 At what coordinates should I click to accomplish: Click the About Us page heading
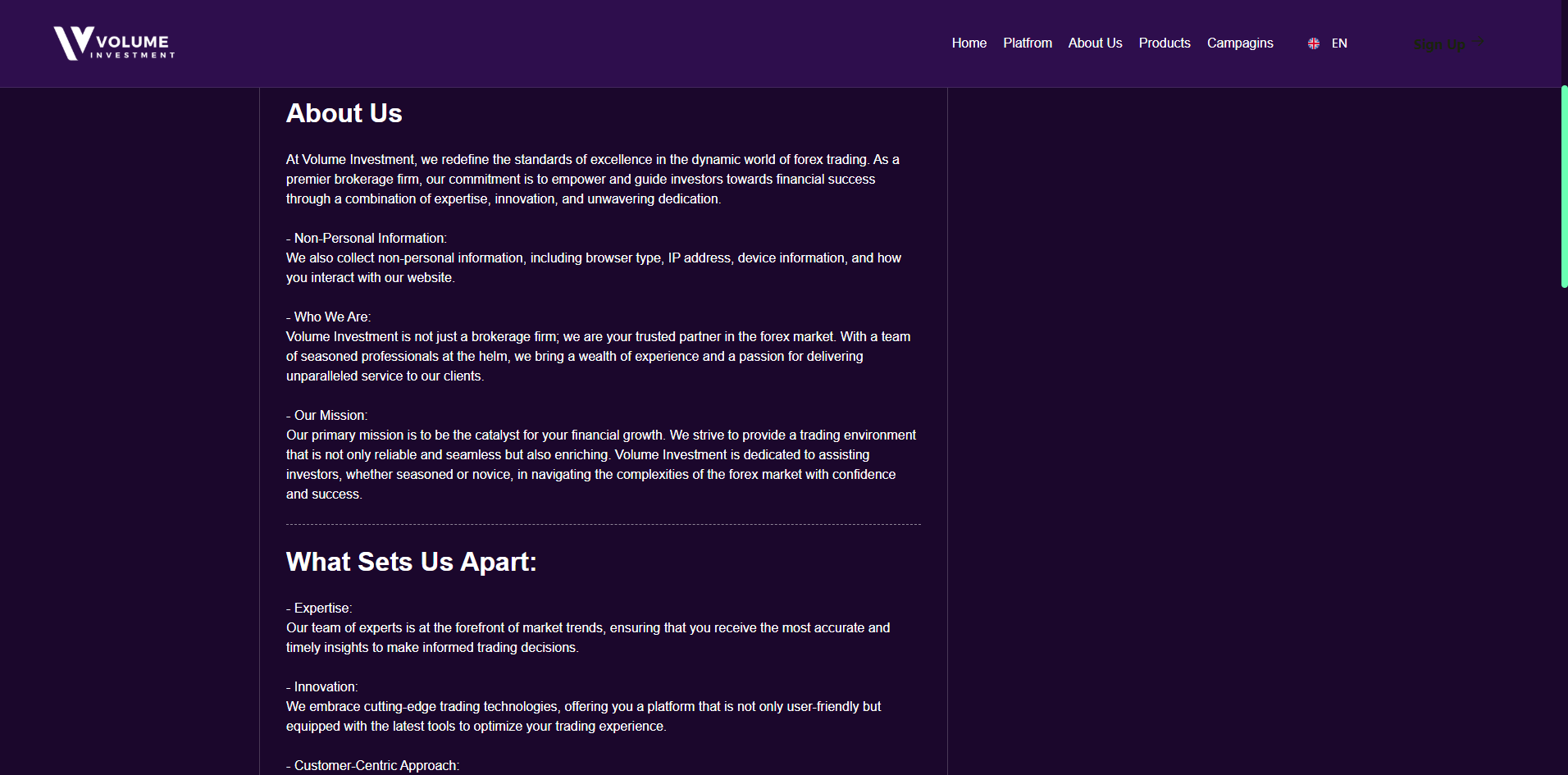pos(344,113)
